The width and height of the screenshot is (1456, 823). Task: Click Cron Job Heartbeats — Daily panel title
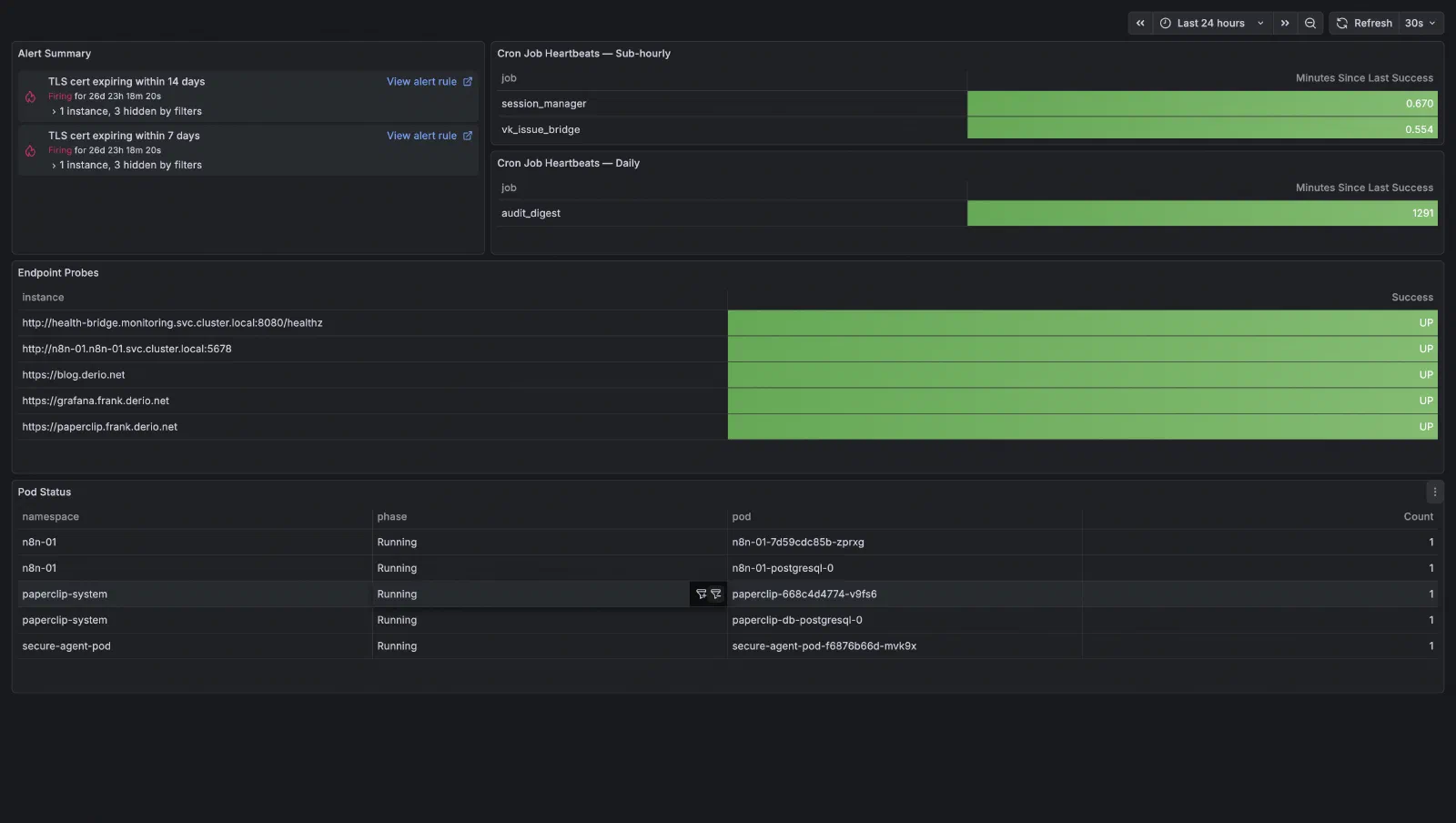[x=568, y=164]
